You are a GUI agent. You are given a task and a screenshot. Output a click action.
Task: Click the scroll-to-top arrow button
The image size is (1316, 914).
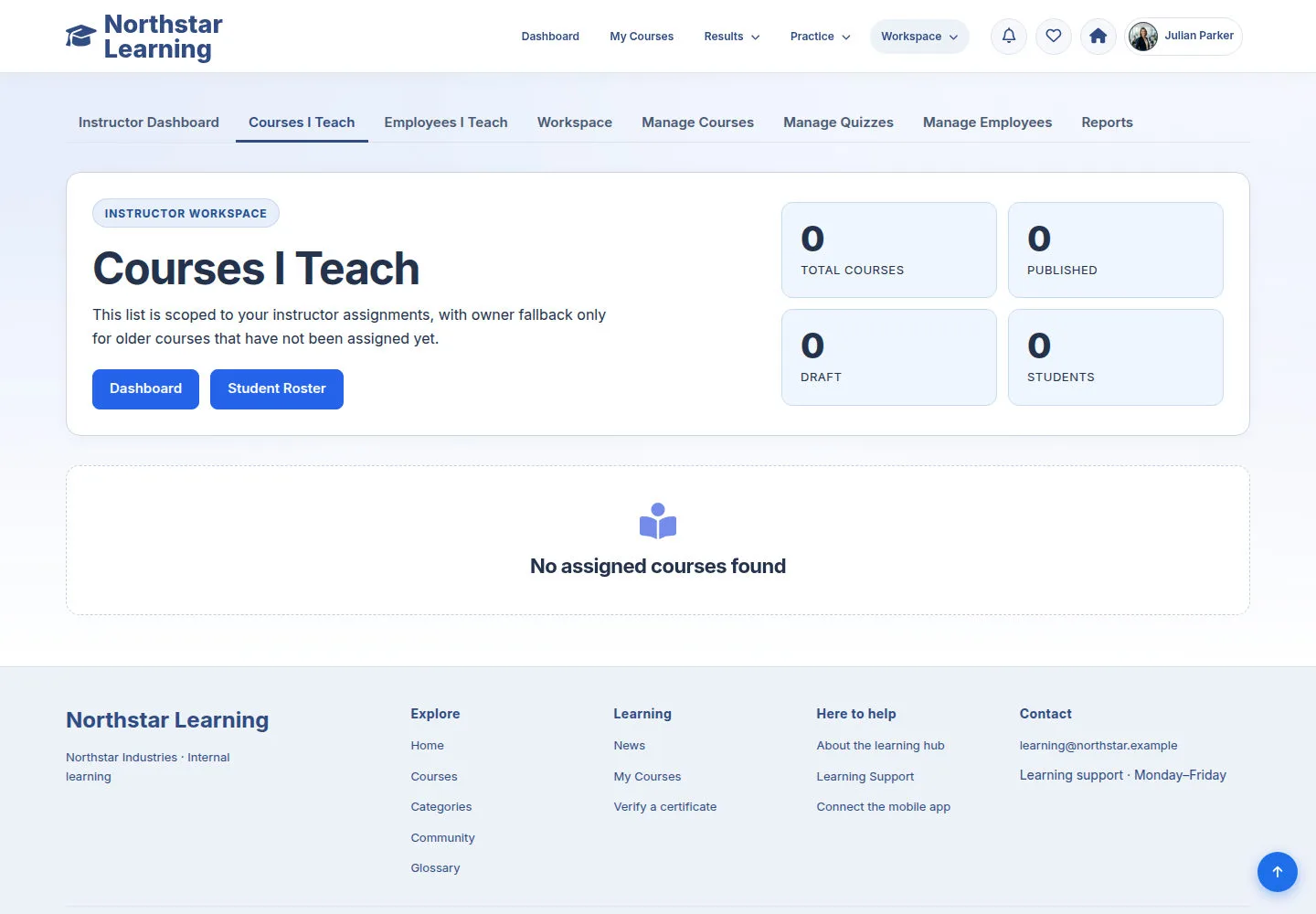pyautogui.click(x=1278, y=872)
